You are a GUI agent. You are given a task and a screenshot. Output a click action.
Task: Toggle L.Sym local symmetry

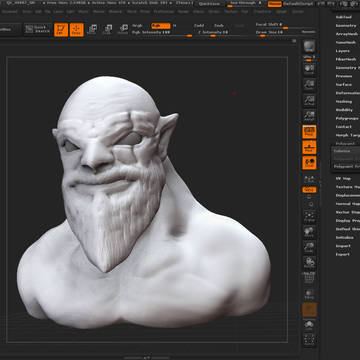(x=309, y=179)
